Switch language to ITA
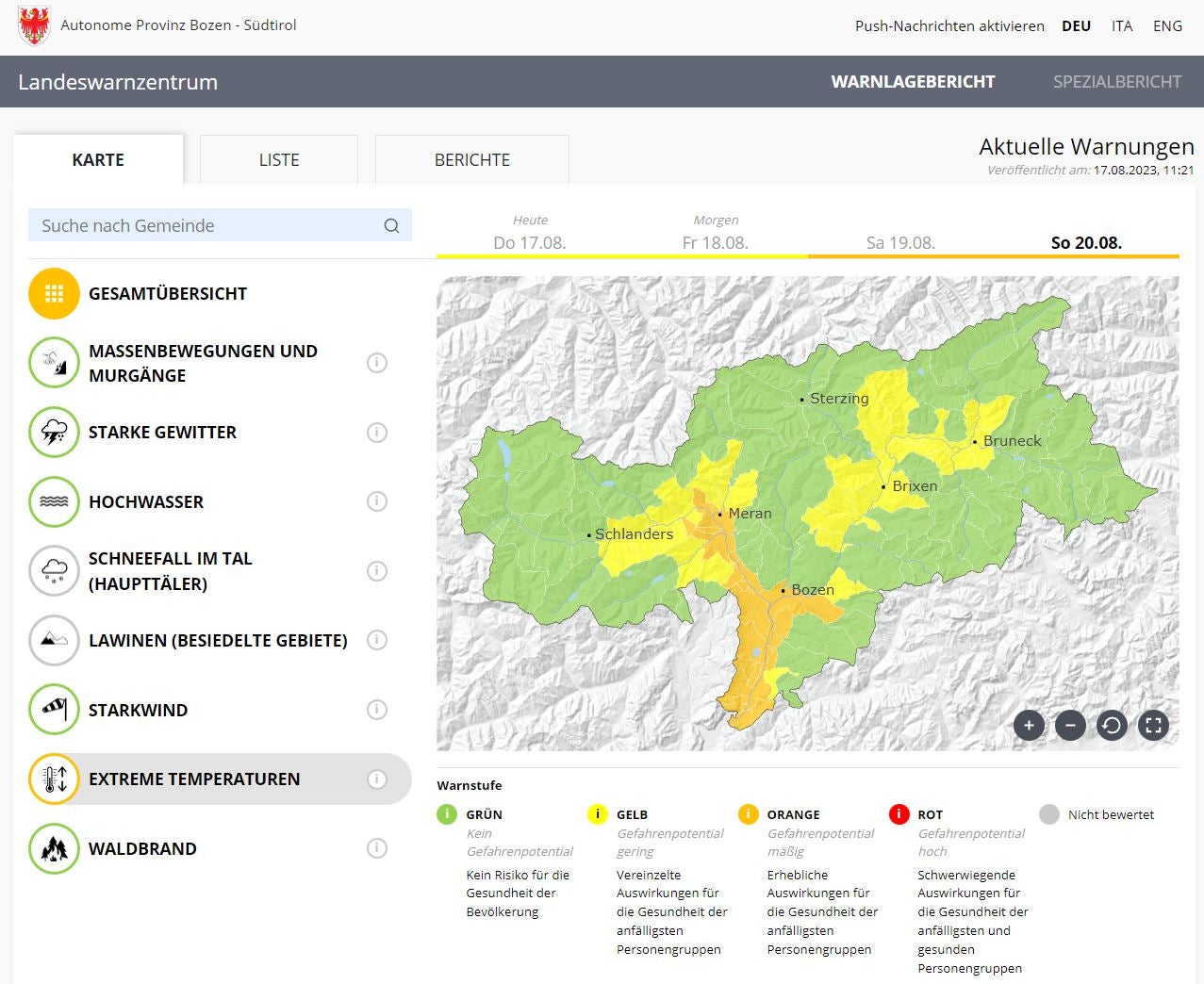 pyautogui.click(x=1122, y=26)
